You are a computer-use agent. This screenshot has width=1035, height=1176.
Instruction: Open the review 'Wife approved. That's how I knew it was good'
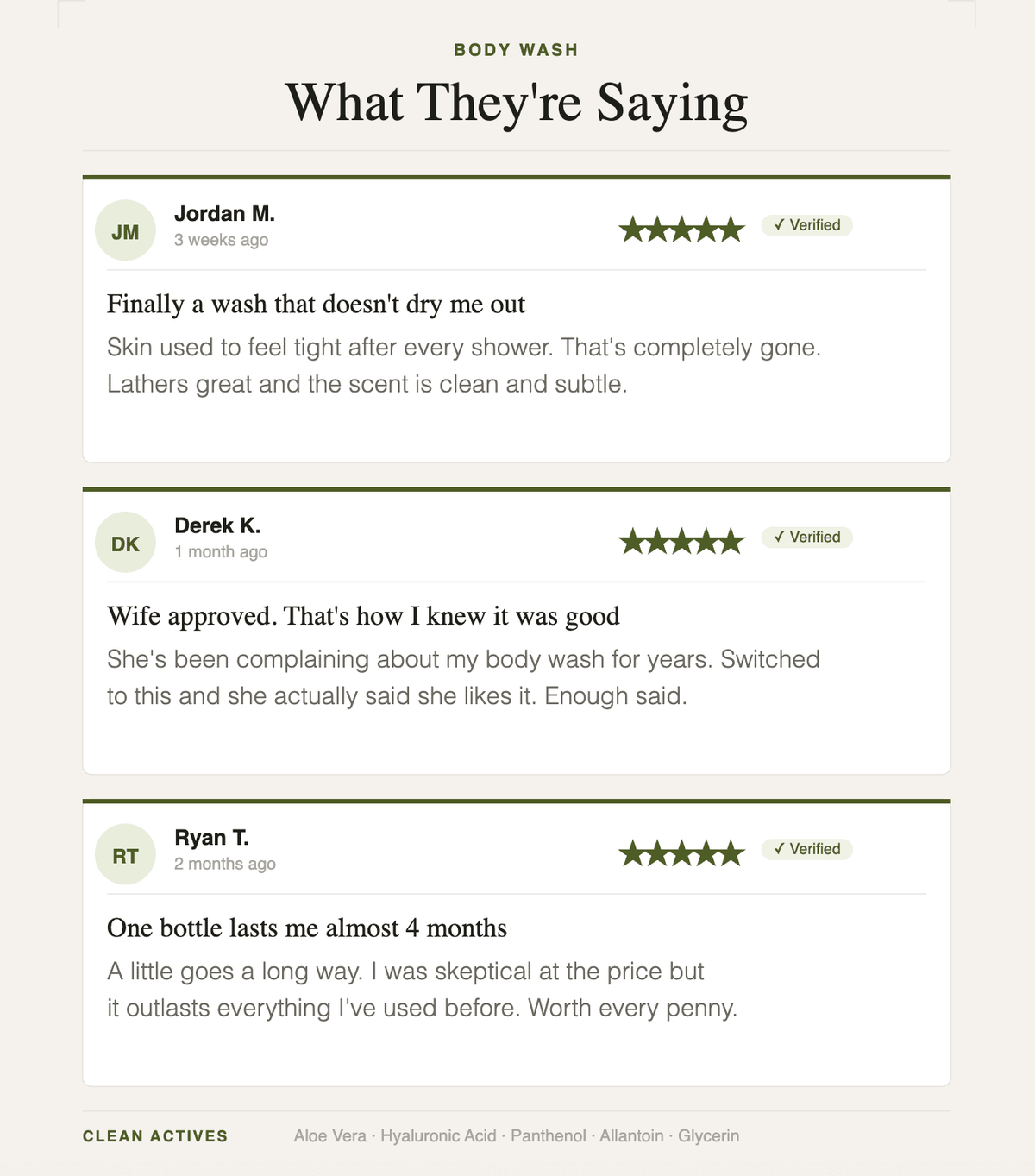363,616
